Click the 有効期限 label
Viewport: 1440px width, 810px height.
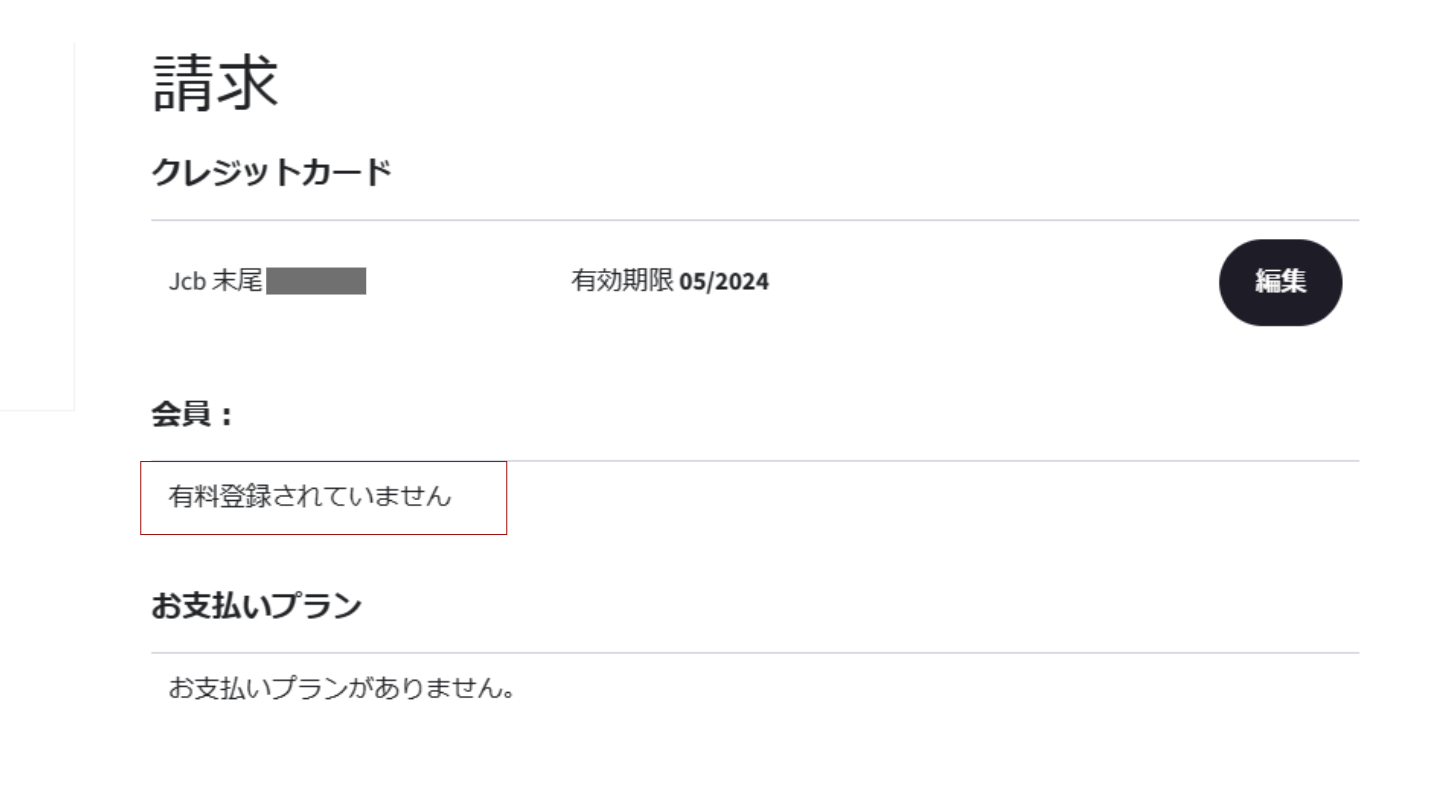[x=622, y=282]
